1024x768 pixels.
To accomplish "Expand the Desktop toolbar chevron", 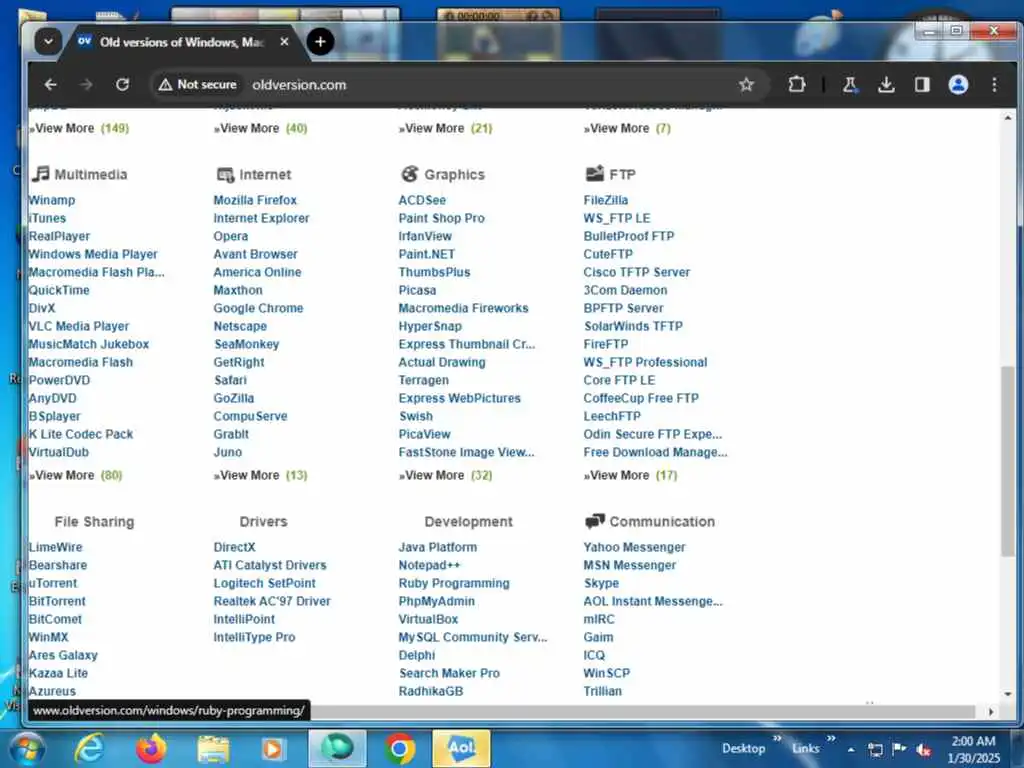I will (777, 739).
